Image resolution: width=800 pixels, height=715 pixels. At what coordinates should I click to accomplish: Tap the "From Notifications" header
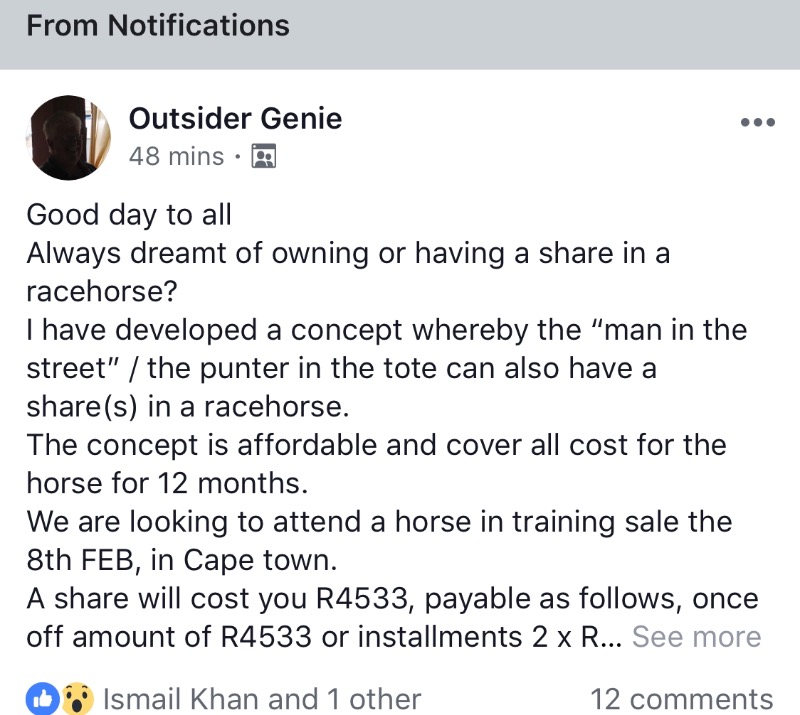point(158,25)
